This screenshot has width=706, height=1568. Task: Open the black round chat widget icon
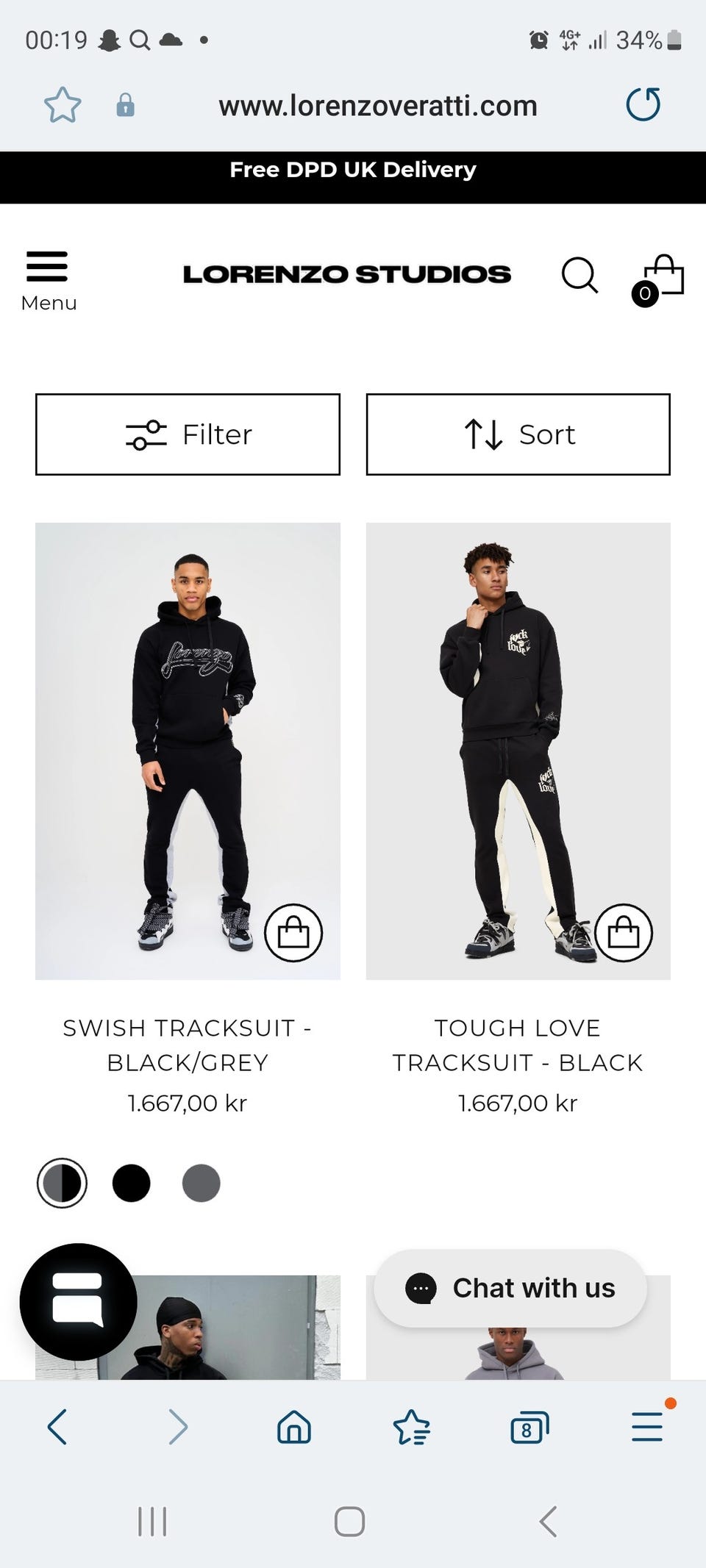(x=78, y=1301)
